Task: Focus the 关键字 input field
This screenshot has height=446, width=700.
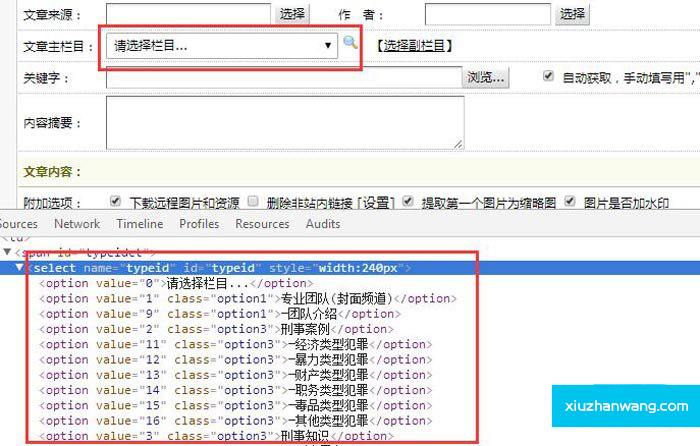Action: (x=283, y=77)
